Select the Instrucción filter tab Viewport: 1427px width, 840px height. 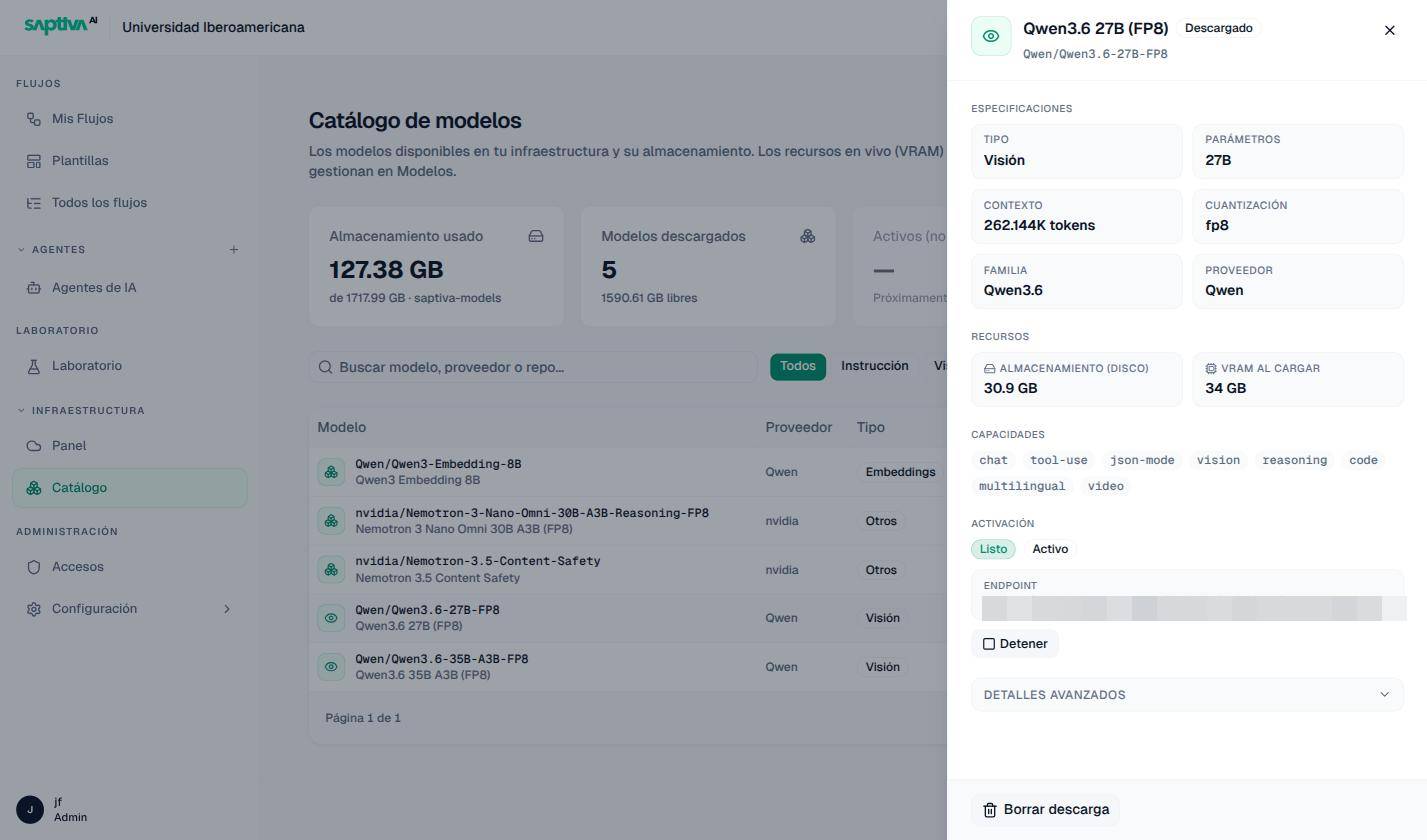(875, 366)
